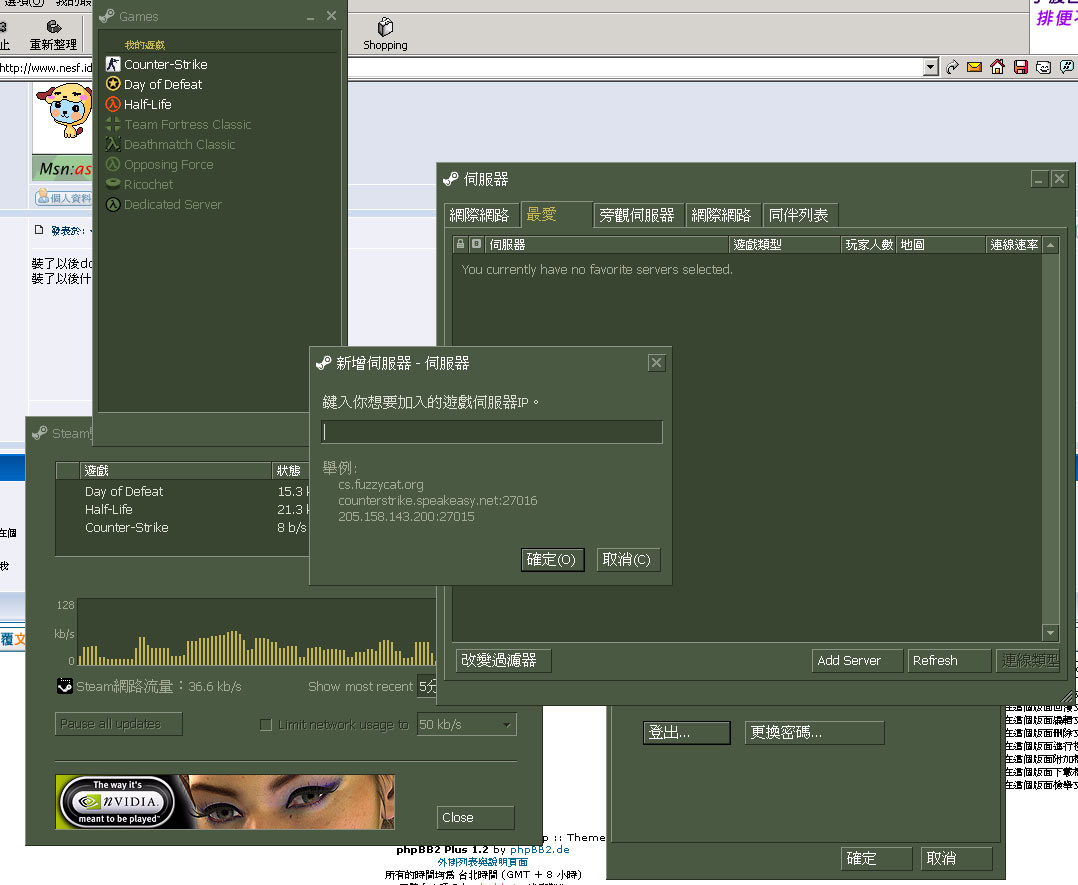Switch to the 旁觀伺服器 tab
1078x885 pixels.
point(637,215)
